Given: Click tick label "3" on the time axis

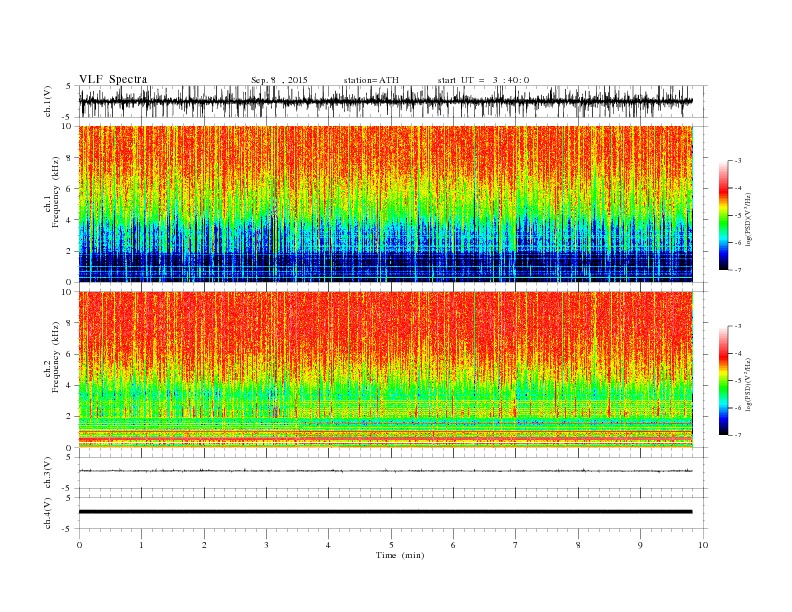Looking at the screenshot, I should [x=266, y=545].
